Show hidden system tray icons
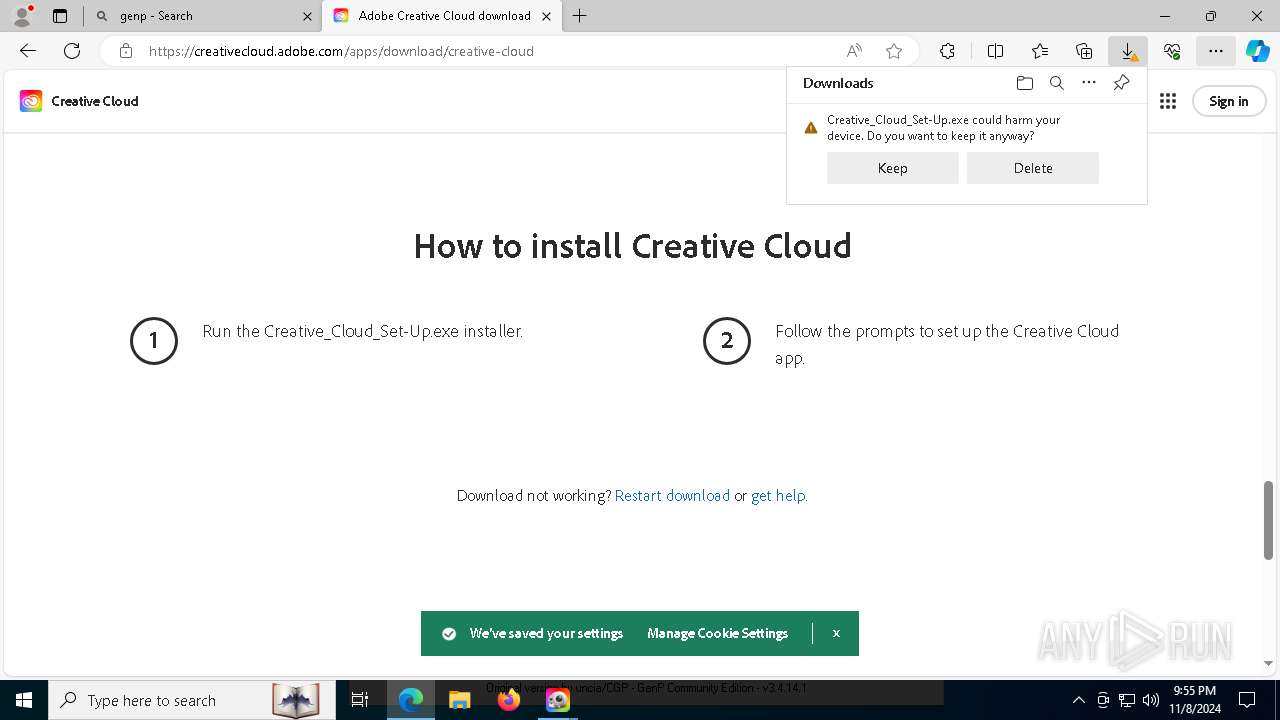Viewport: 1280px width, 720px height. [1078, 700]
